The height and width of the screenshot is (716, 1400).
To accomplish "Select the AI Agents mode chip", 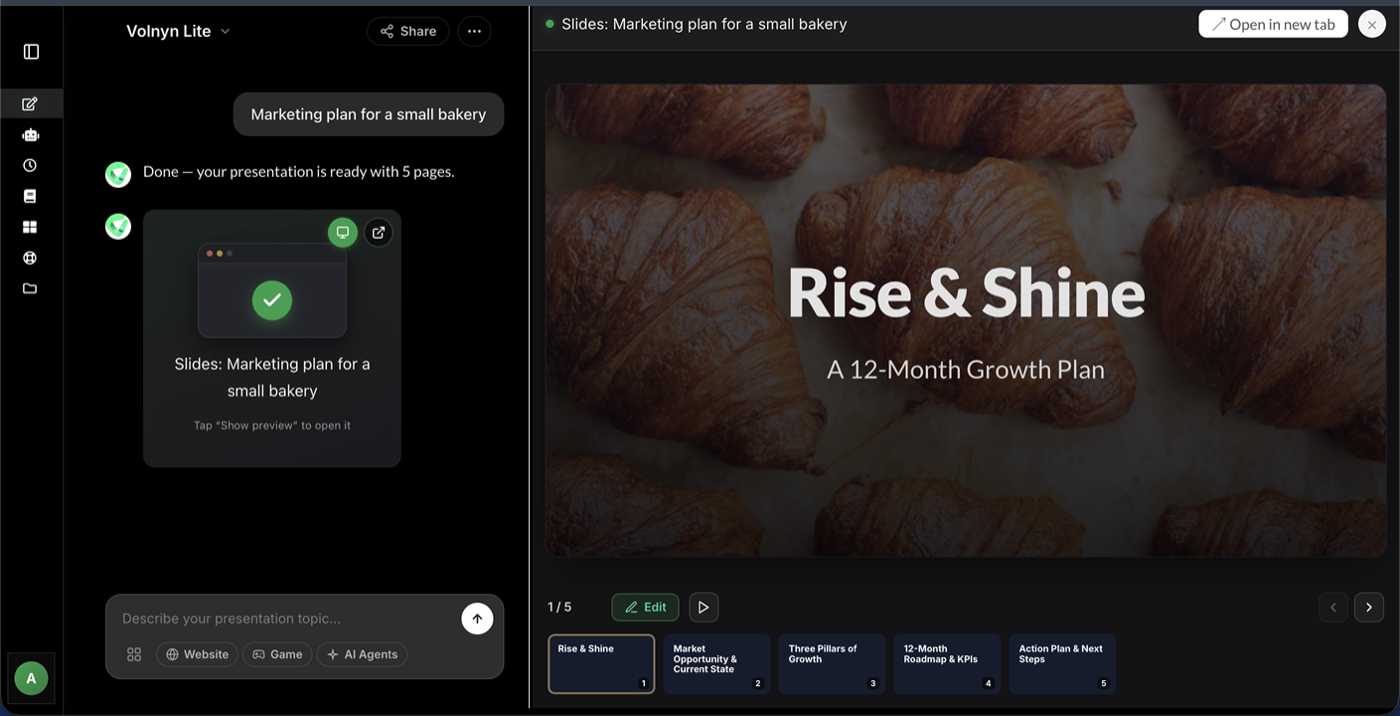I will 362,654.
